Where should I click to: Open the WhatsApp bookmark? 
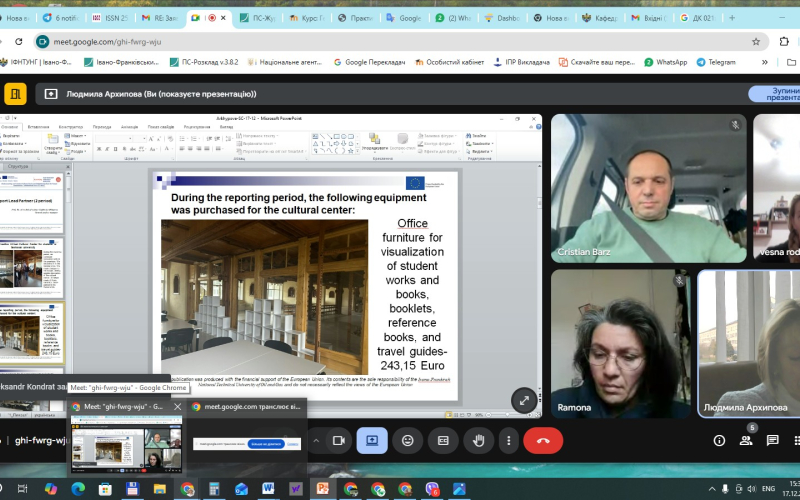click(x=666, y=62)
